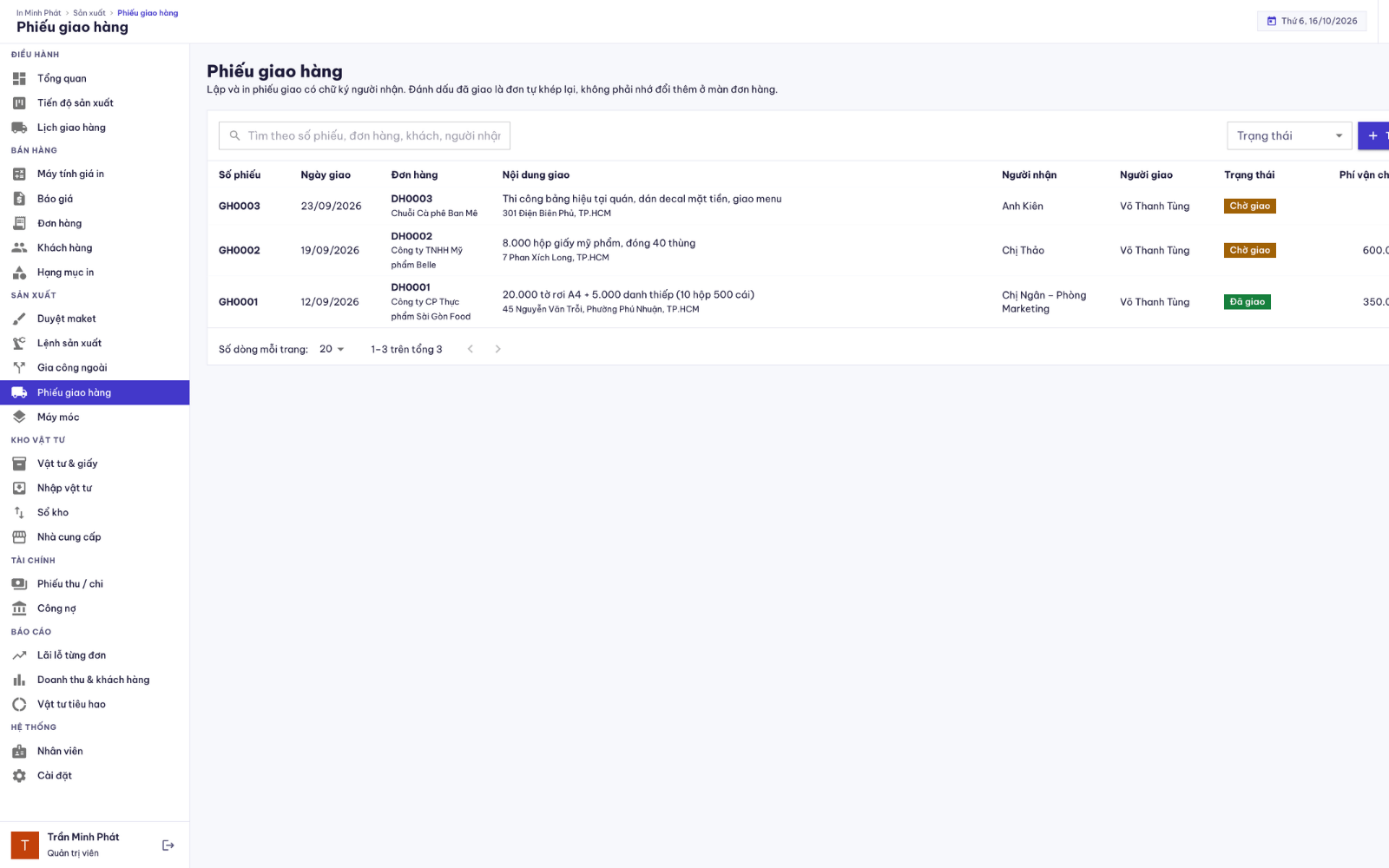
Task: Open the Trạng thái filter dropdown
Action: (1289, 135)
